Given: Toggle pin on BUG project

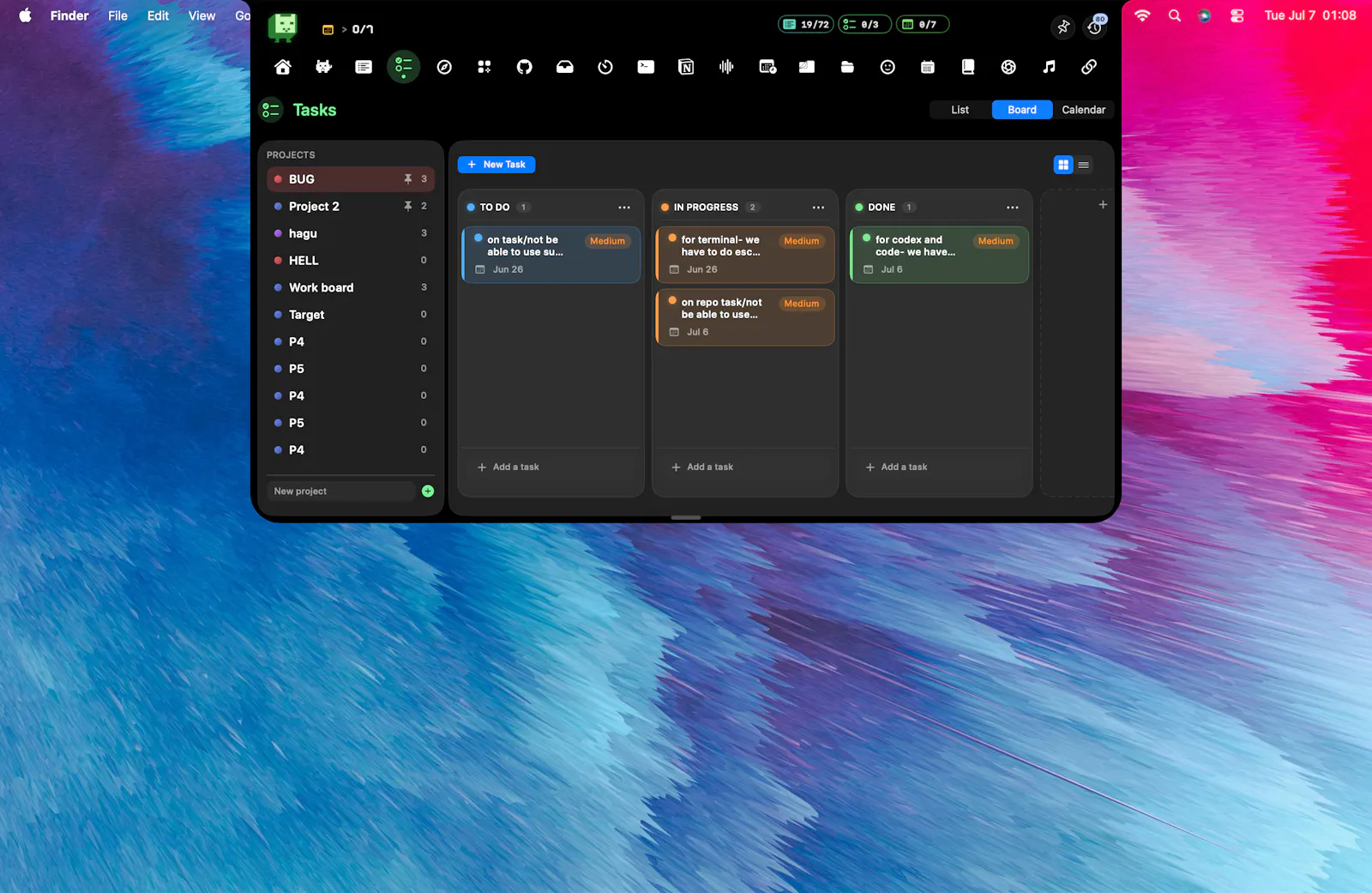Looking at the screenshot, I should click(408, 179).
